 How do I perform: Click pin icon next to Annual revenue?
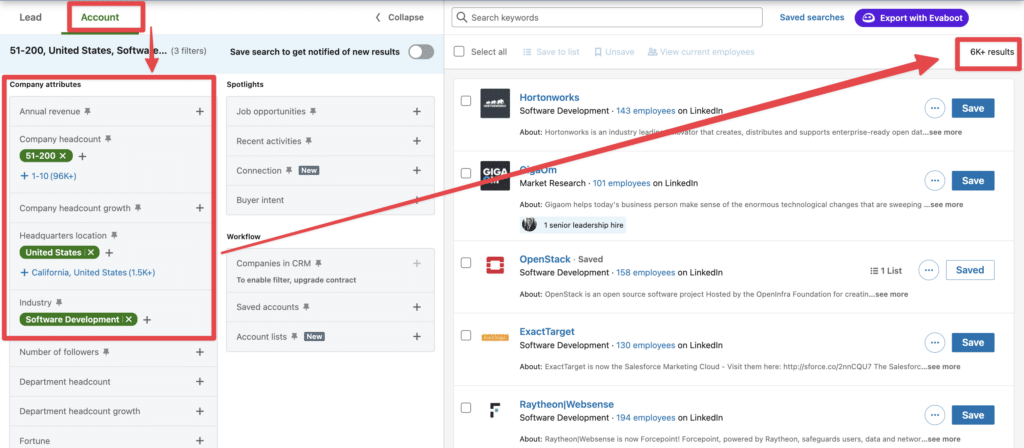tap(88, 112)
